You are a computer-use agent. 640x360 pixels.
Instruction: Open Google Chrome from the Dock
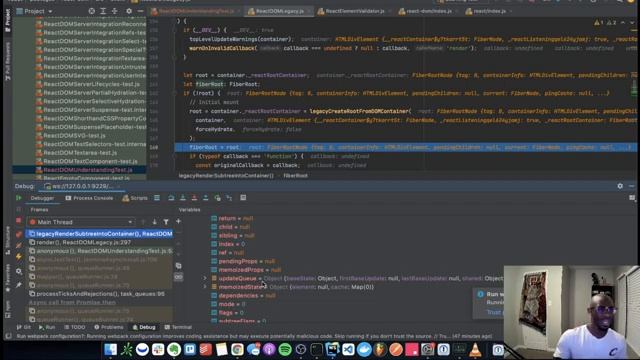237,350
